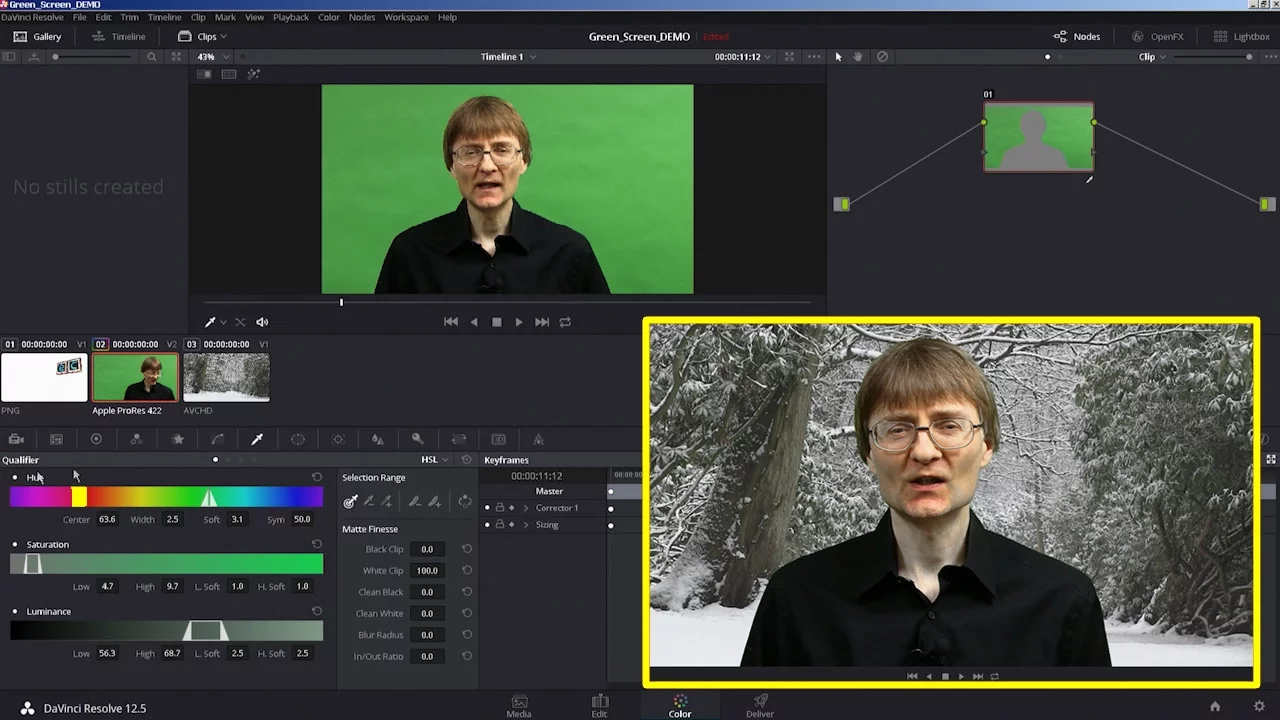
Task: Reset the Luminance qualifier
Action: [317, 611]
